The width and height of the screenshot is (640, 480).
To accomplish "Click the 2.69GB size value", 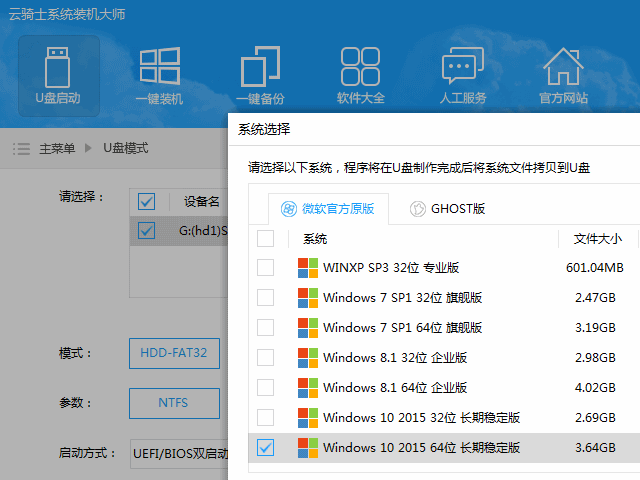I will (x=595, y=418).
